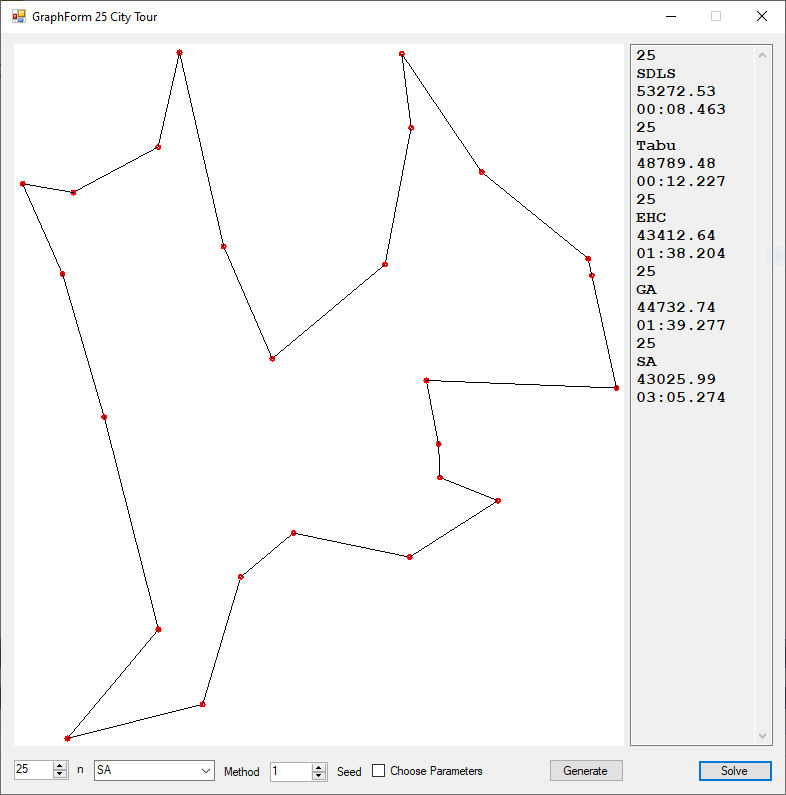
Task: Click the 43025.99 SA result value
Action: pyautogui.click(x=676, y=380)
